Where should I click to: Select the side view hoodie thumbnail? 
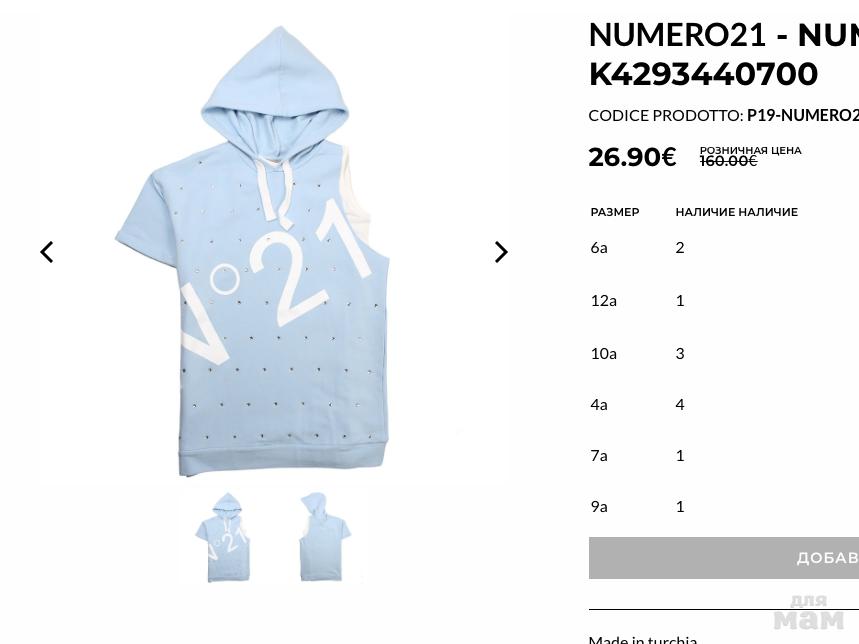pyautogui.click(x=324, y=537)
